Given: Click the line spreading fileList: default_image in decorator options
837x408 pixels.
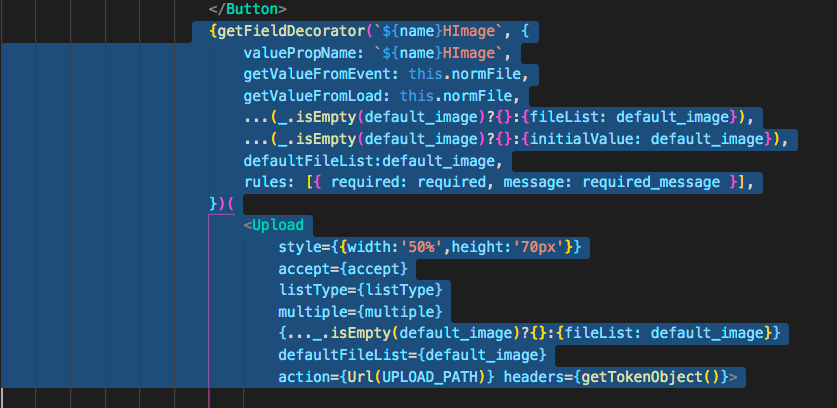Looking at the screenshot, I should click(499, 117).
